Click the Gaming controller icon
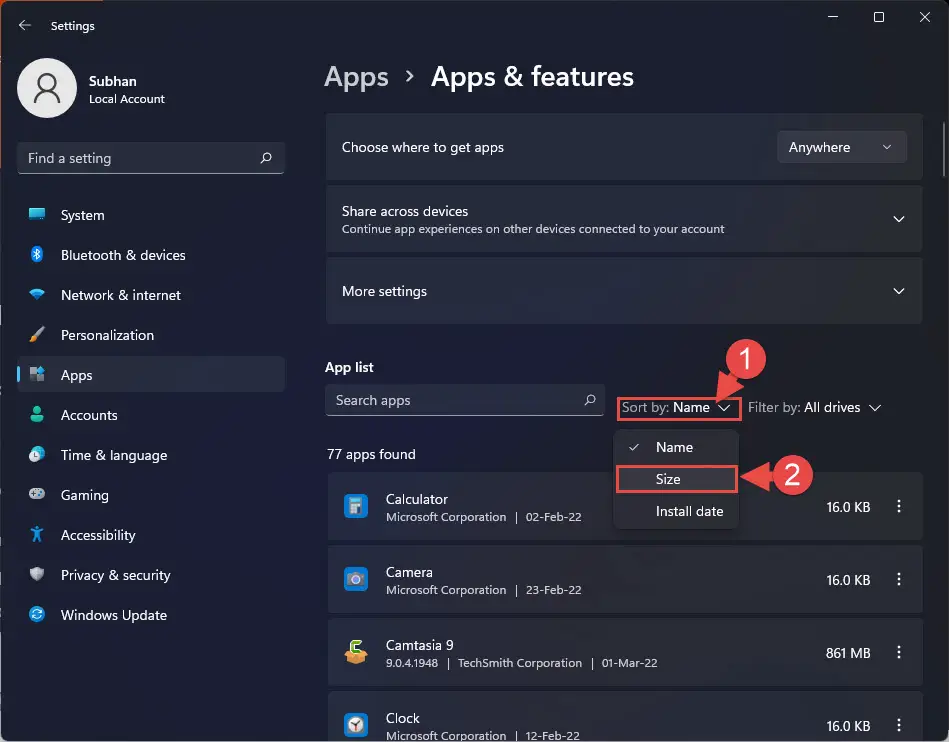This screenshot has width=949, height=742. [x=37, y=494]
